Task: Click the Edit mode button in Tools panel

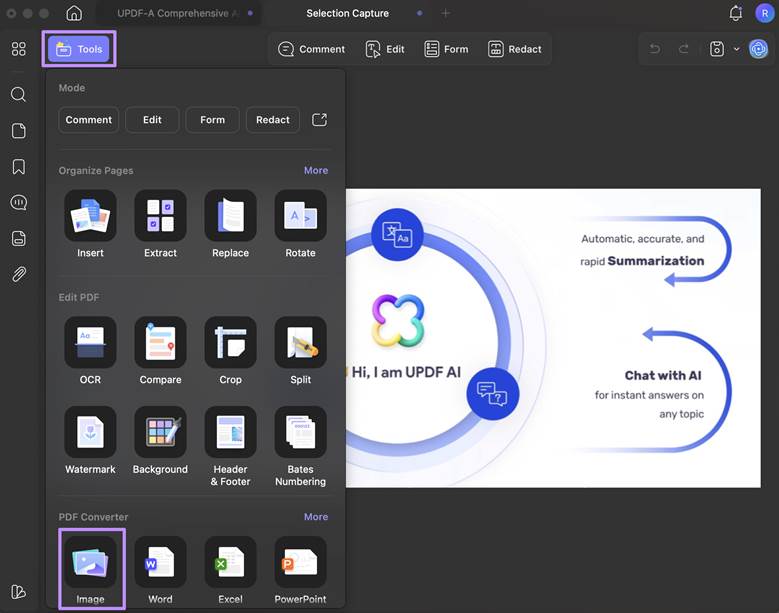Action: 152,120
